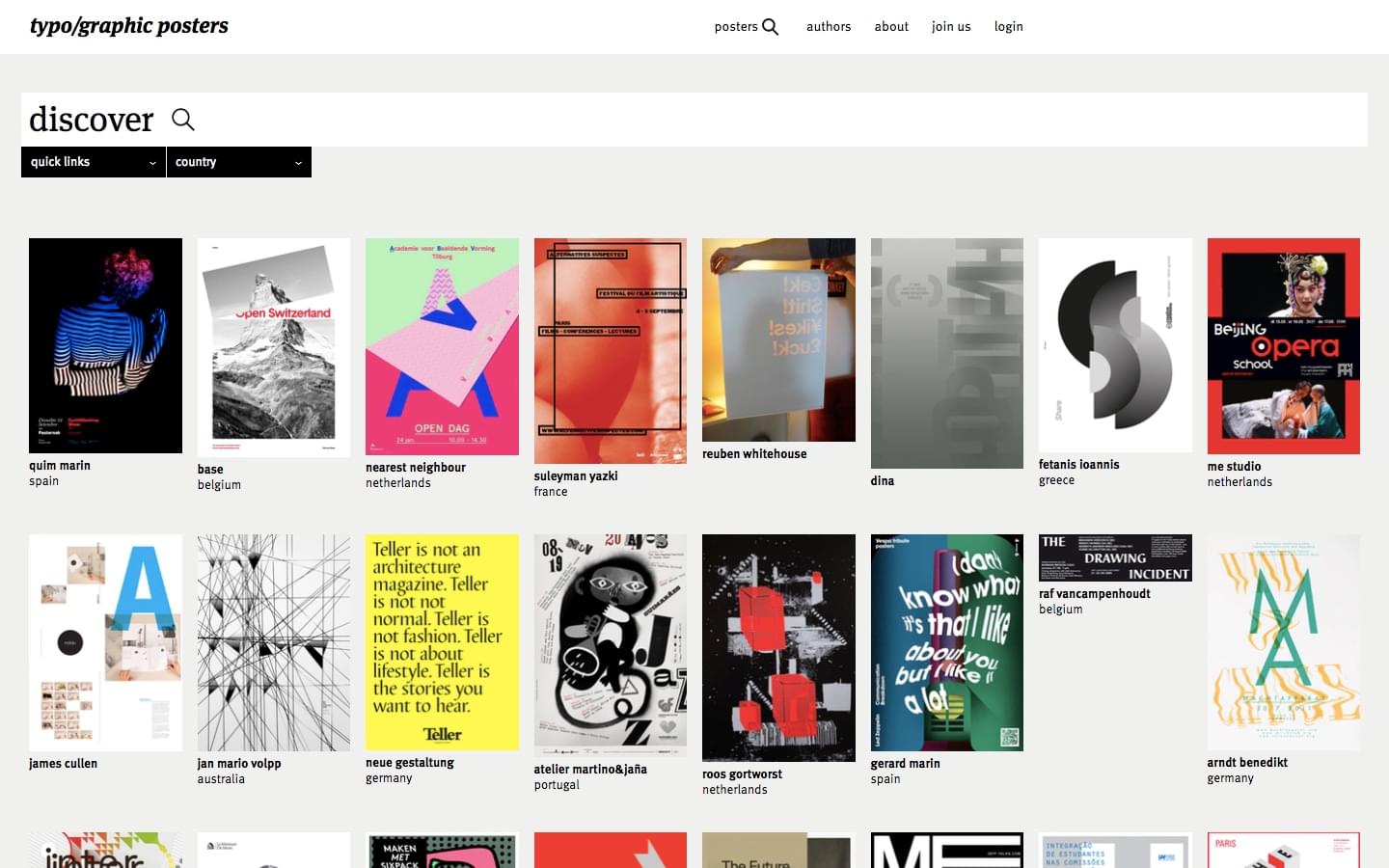
Task: Open the poster thumbnail labelled Paris
Action: pos(1284,850)
